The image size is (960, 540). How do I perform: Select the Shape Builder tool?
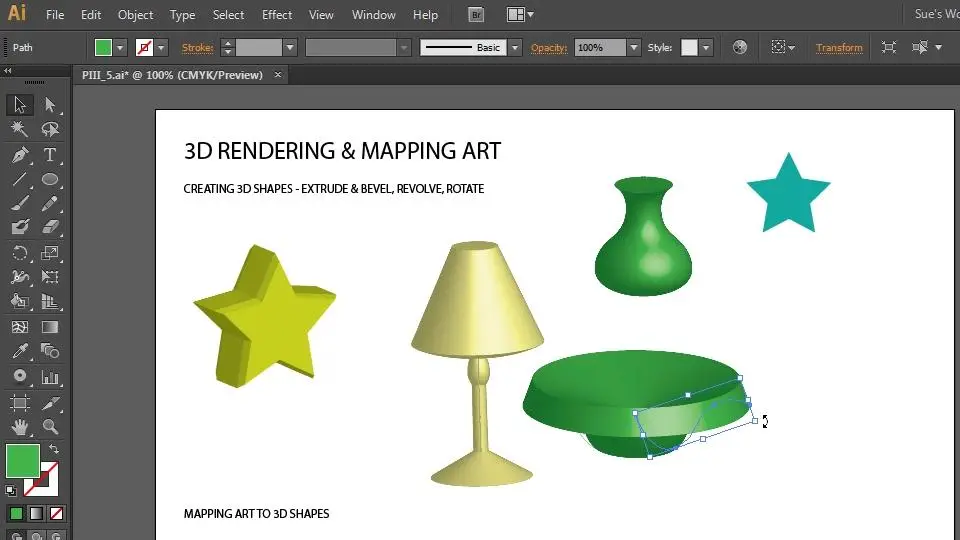tap(20, 301)
